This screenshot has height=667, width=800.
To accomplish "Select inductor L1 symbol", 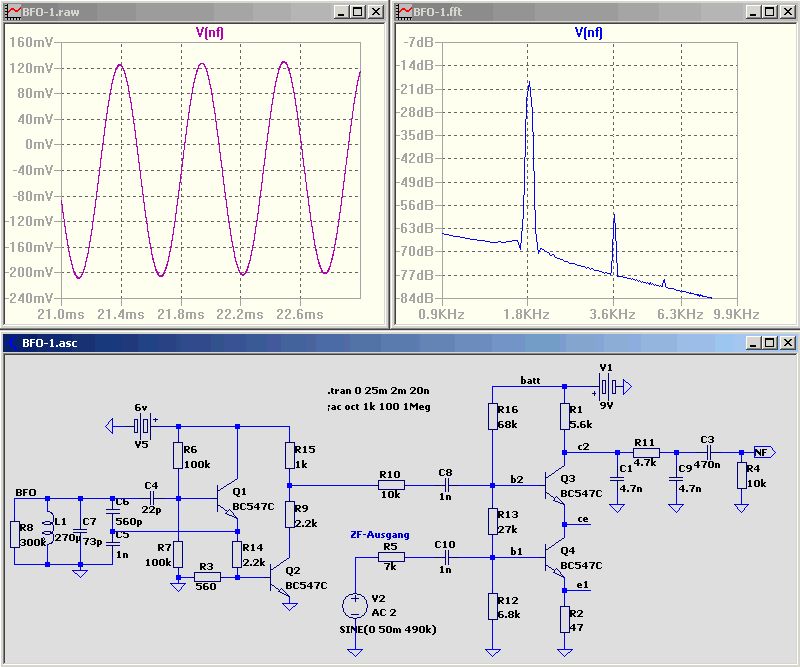I will pyautogui.click(x=47, y=529).
